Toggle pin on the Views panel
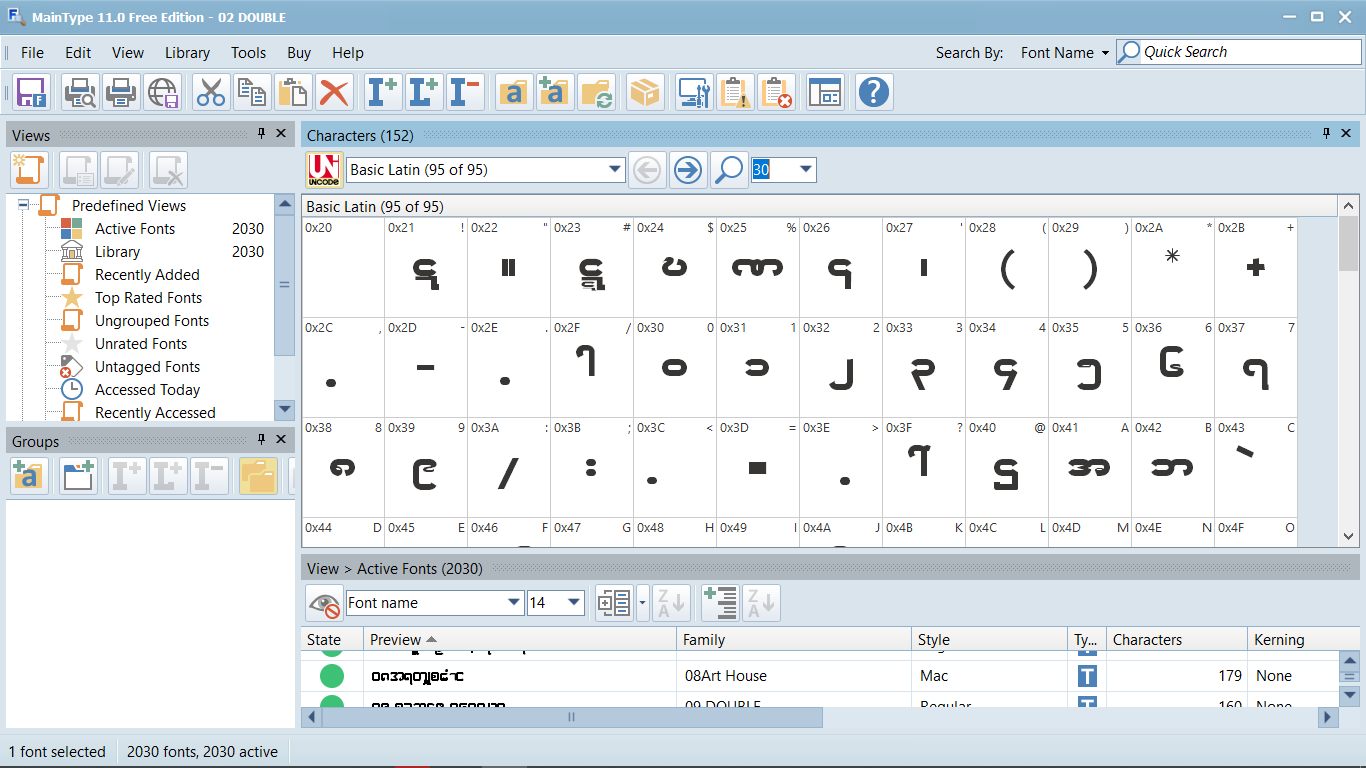Screen dimensions: 1366x768 (261, 134)
